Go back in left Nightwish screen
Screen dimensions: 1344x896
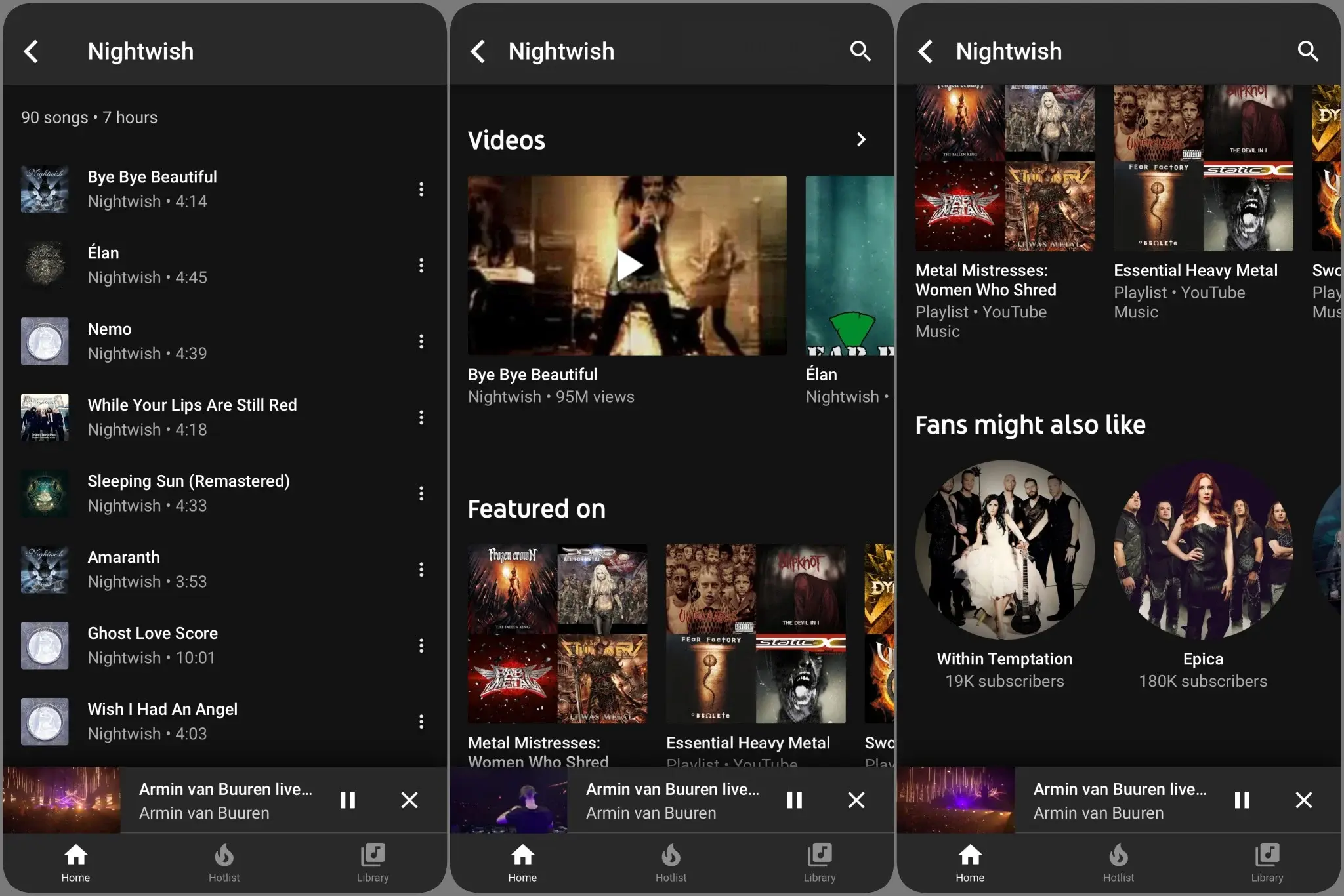coord(31,51)
